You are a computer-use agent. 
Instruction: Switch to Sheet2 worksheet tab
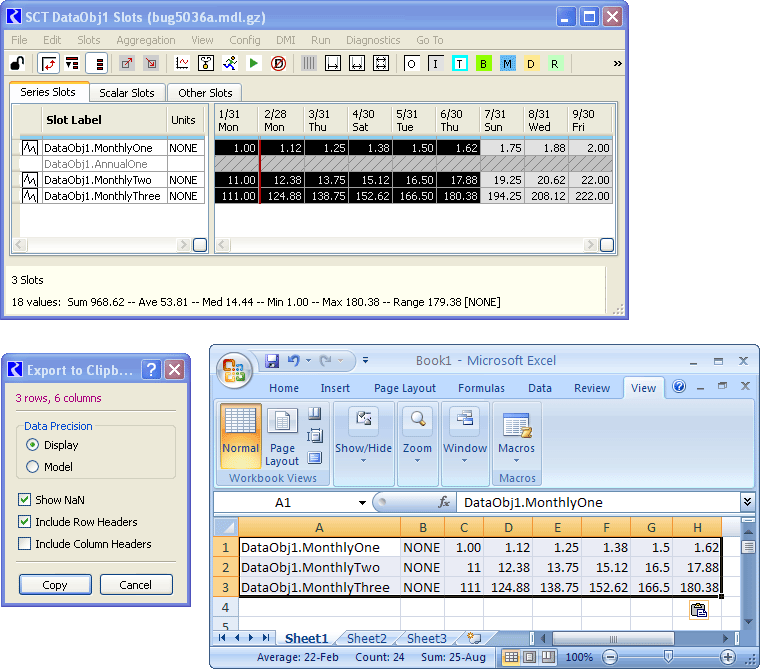[366, 638]
